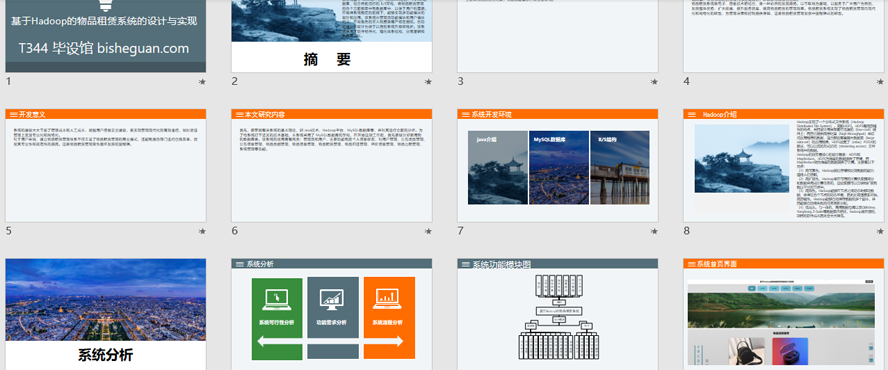Click the transition star icon under slide 3
The height and width of the screenshot is (370, 888).
654,82
